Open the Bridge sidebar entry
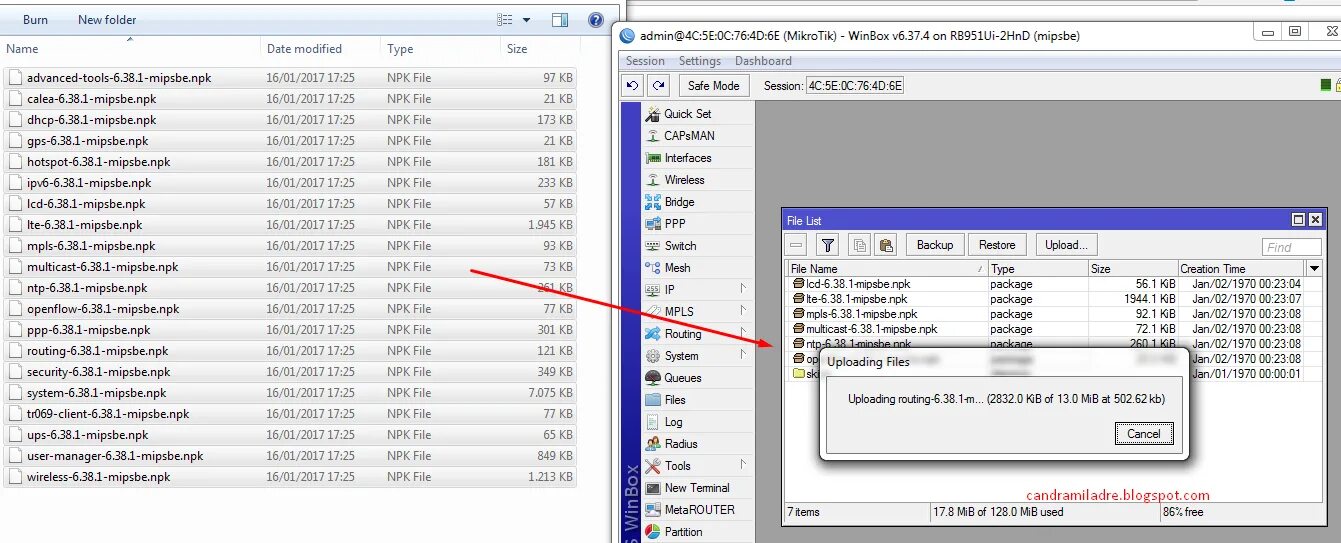 pos(679,202)
